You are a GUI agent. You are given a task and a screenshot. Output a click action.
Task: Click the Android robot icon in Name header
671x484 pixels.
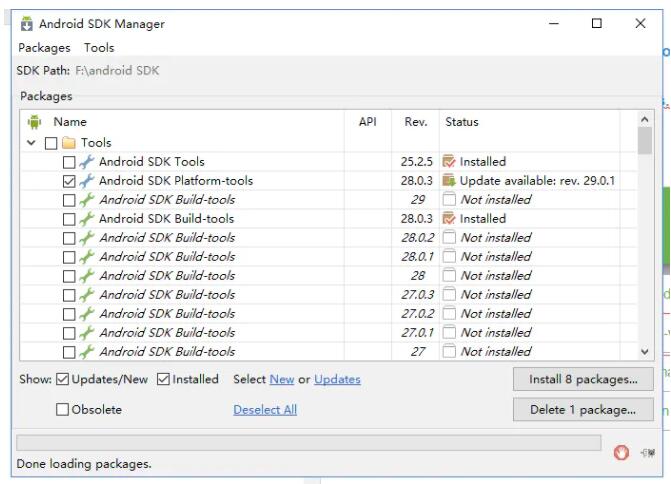tap(34, 122)
